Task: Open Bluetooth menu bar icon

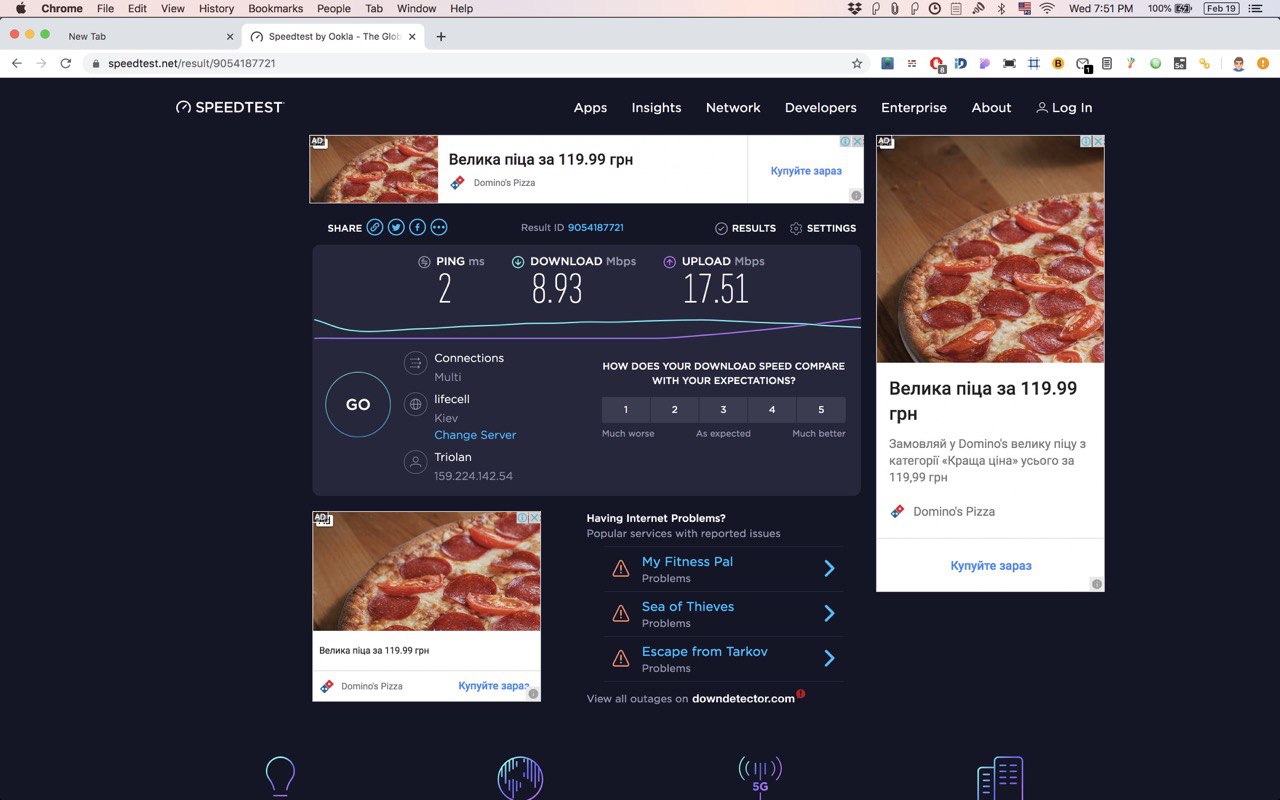Action: tap(1001, 8)
